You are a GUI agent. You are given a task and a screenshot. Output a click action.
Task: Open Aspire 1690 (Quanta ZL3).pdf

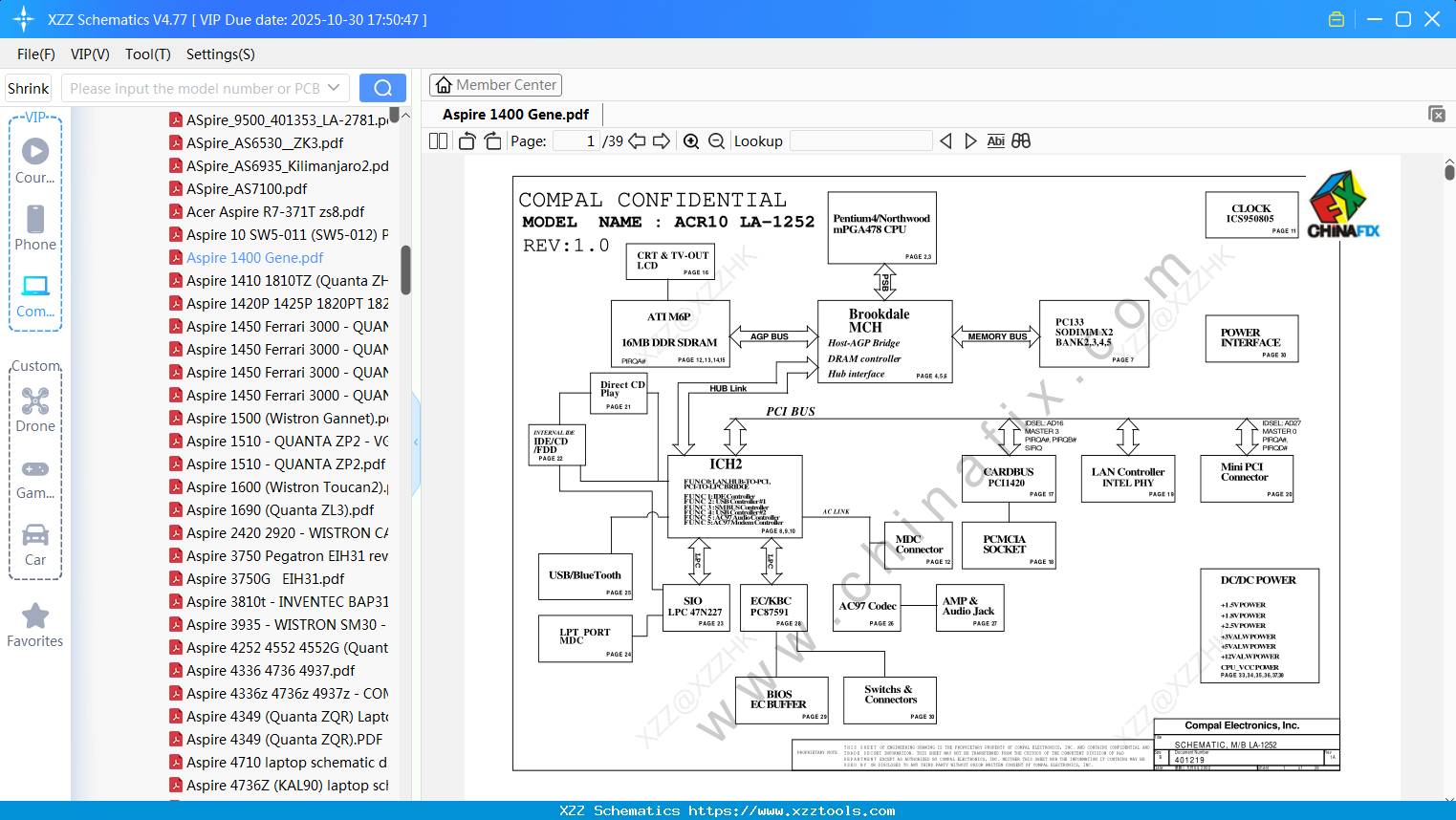pos(272,510)
